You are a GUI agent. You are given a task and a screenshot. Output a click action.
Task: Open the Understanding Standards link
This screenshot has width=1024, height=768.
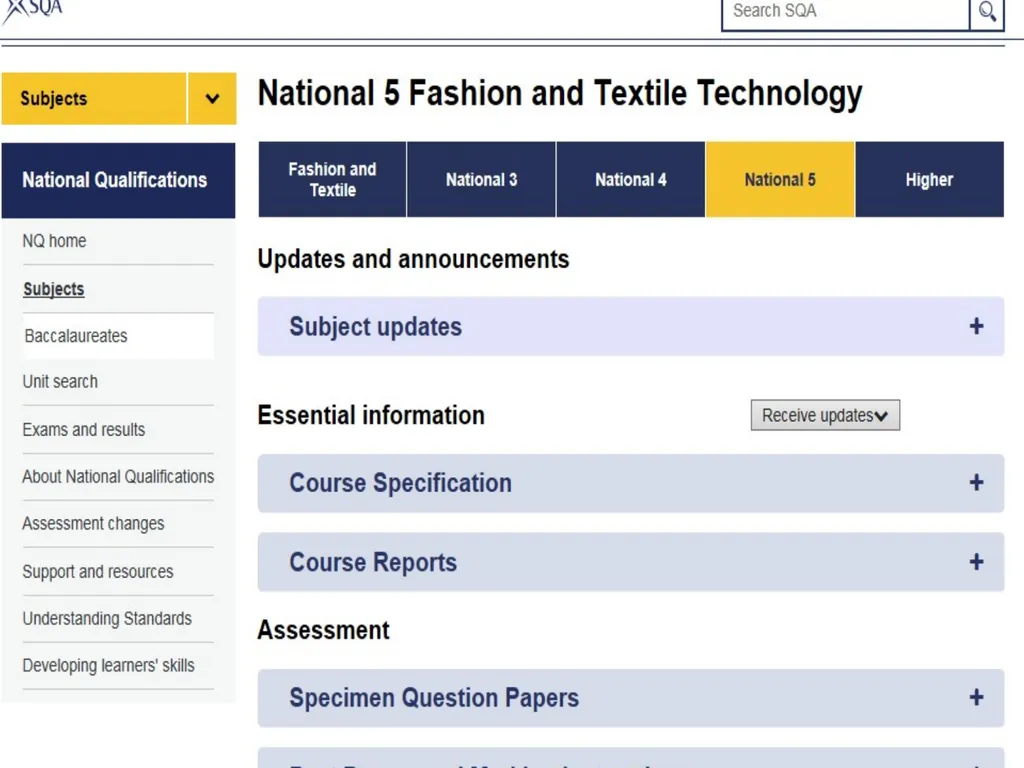click(107, 618)
